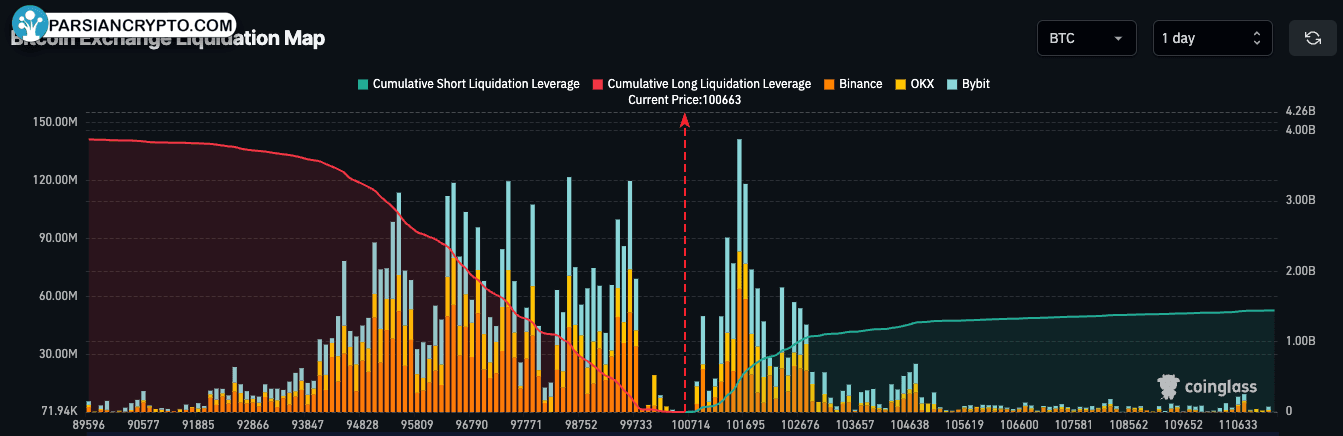
Task: Click the 97771 price axis label
Action: pos(524,425)
